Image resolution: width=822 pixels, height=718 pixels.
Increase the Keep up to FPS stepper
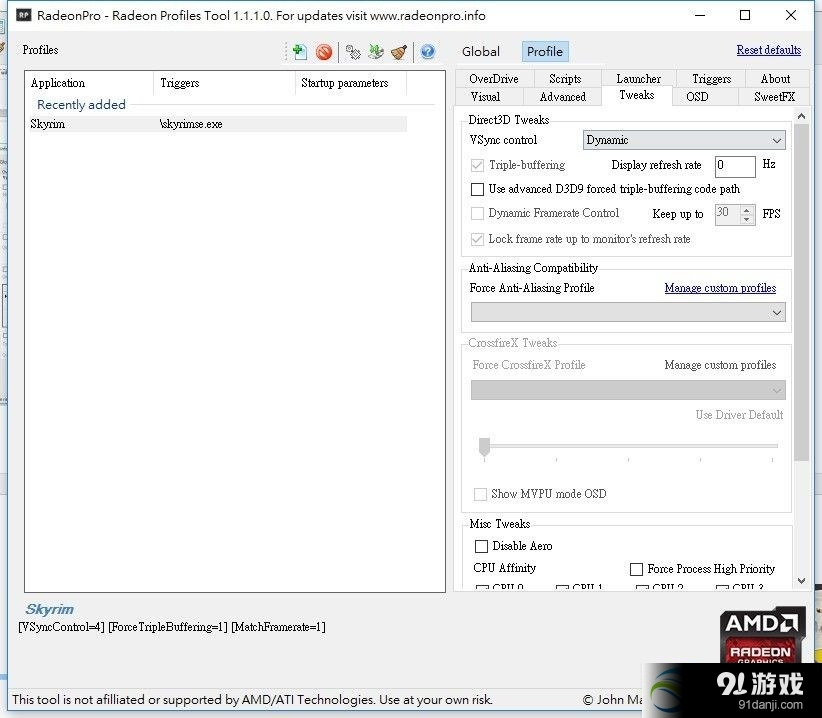tap(747, 210)
